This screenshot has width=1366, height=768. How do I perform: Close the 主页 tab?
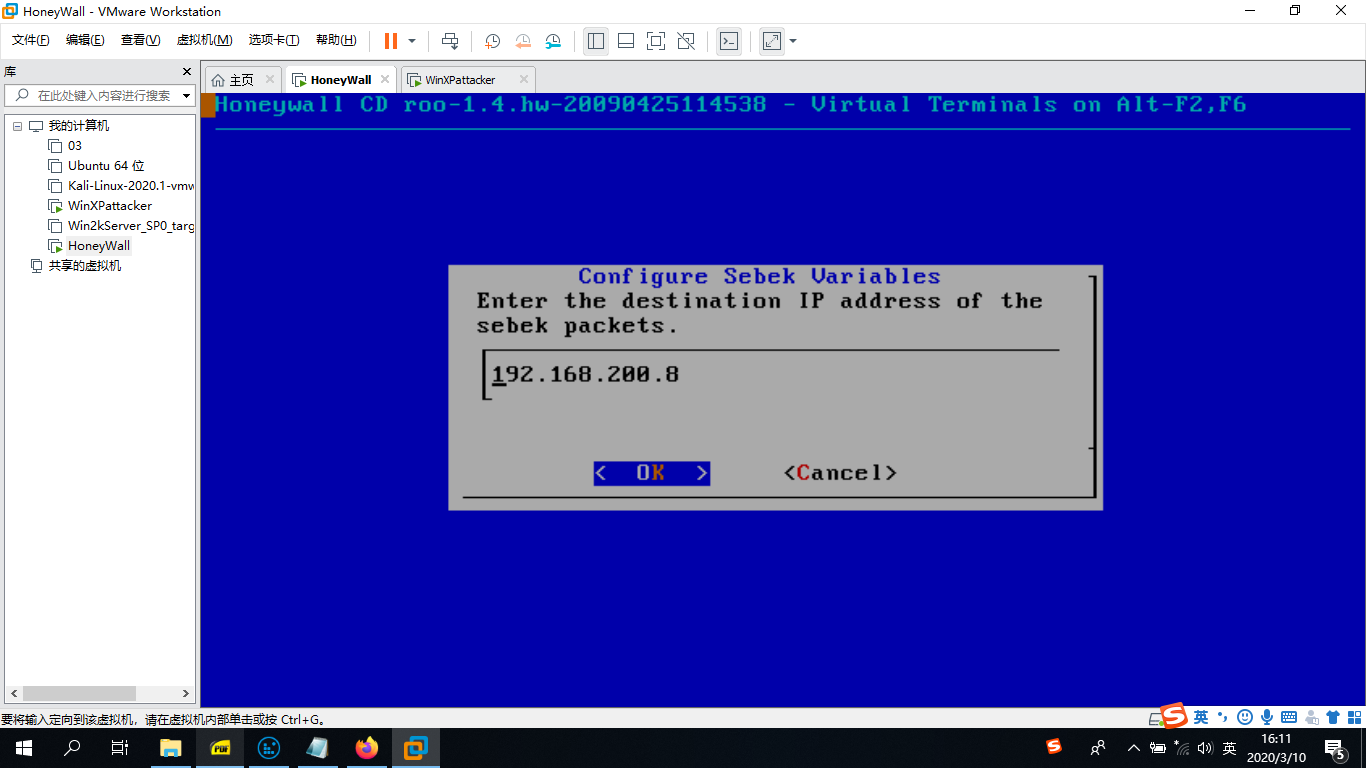pos(270,80)
